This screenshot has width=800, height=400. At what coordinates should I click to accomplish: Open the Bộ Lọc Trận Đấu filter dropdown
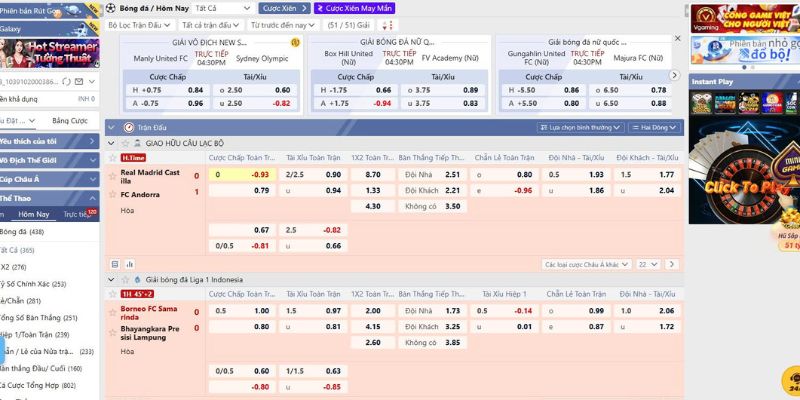click(140, 25)
